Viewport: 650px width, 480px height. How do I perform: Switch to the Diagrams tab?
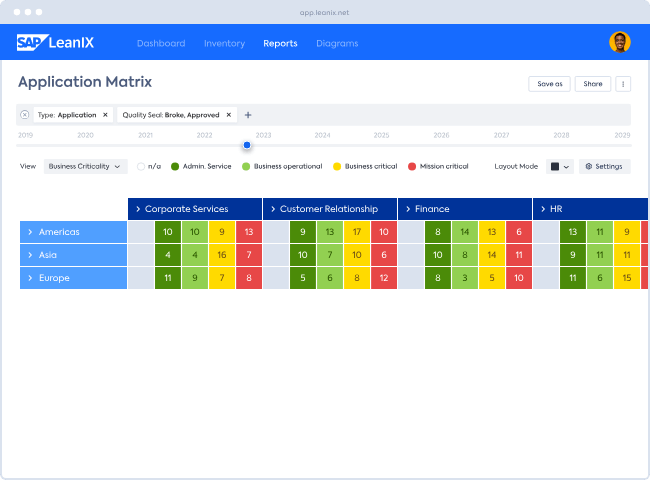(x=337, y=43)
